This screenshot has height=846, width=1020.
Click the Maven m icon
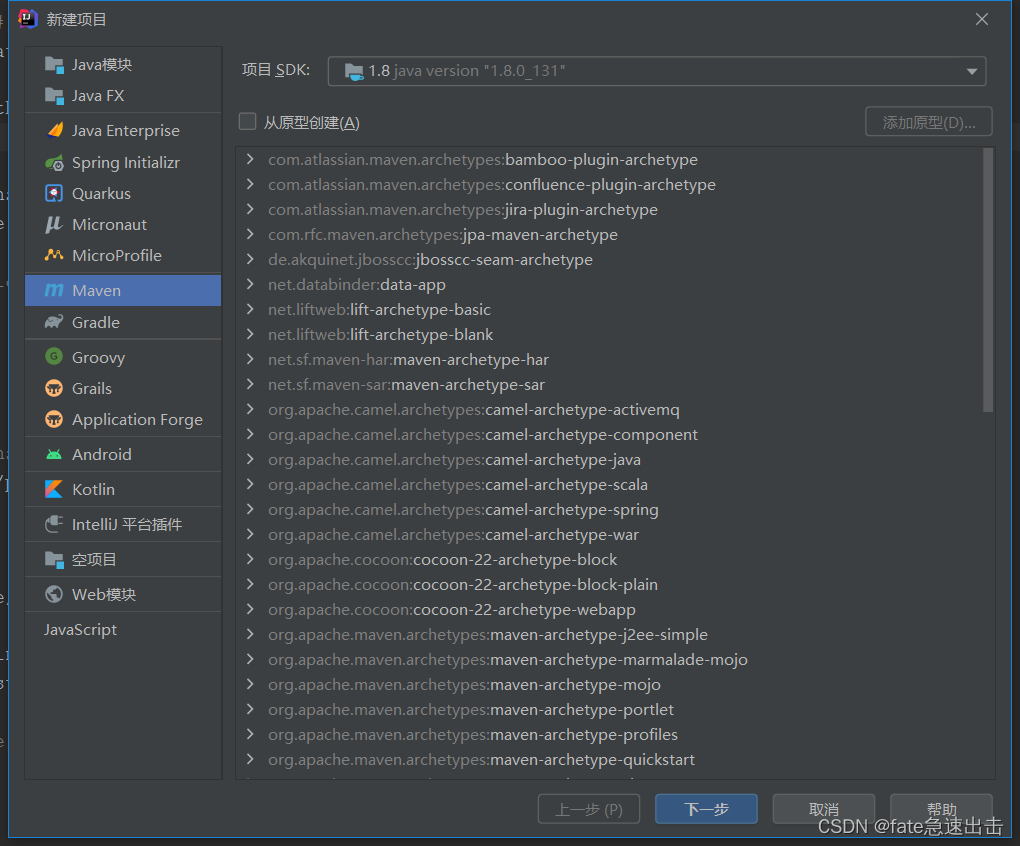(54, 290)
